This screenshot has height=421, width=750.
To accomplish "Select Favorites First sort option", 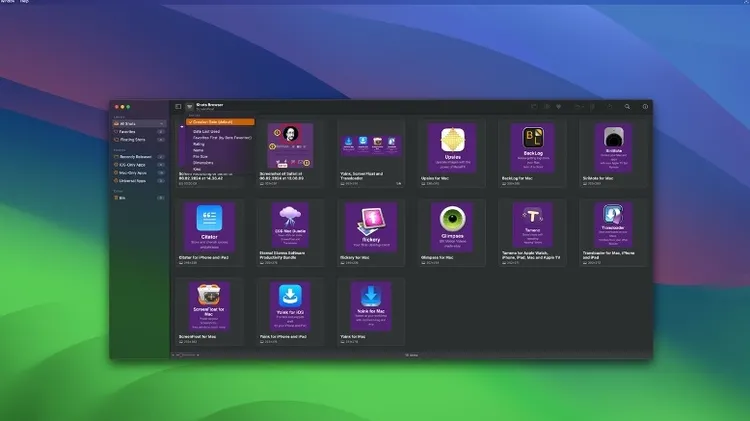I will tap(222, 137).
